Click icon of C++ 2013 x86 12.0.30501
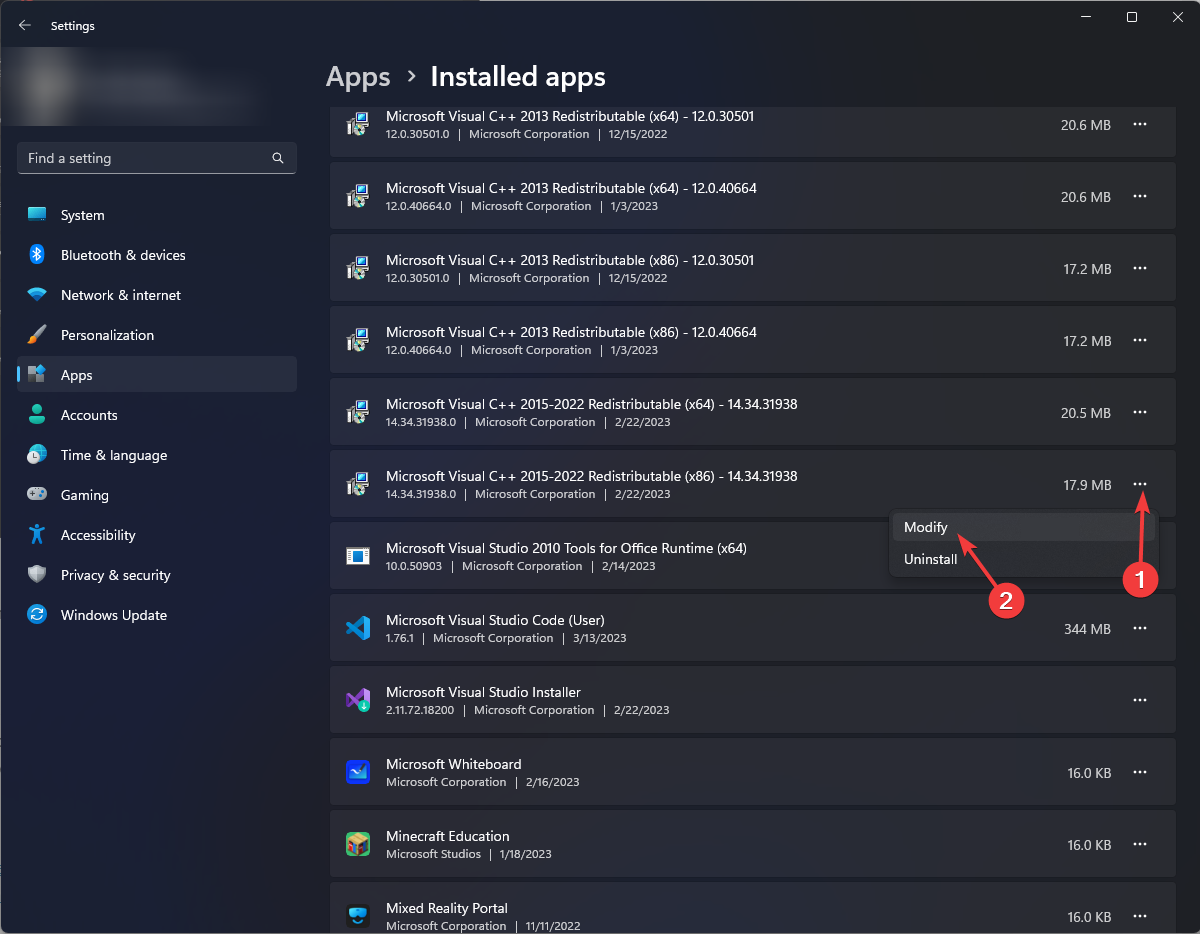Screen dimensions: 1200x934 tap(358, 268)
